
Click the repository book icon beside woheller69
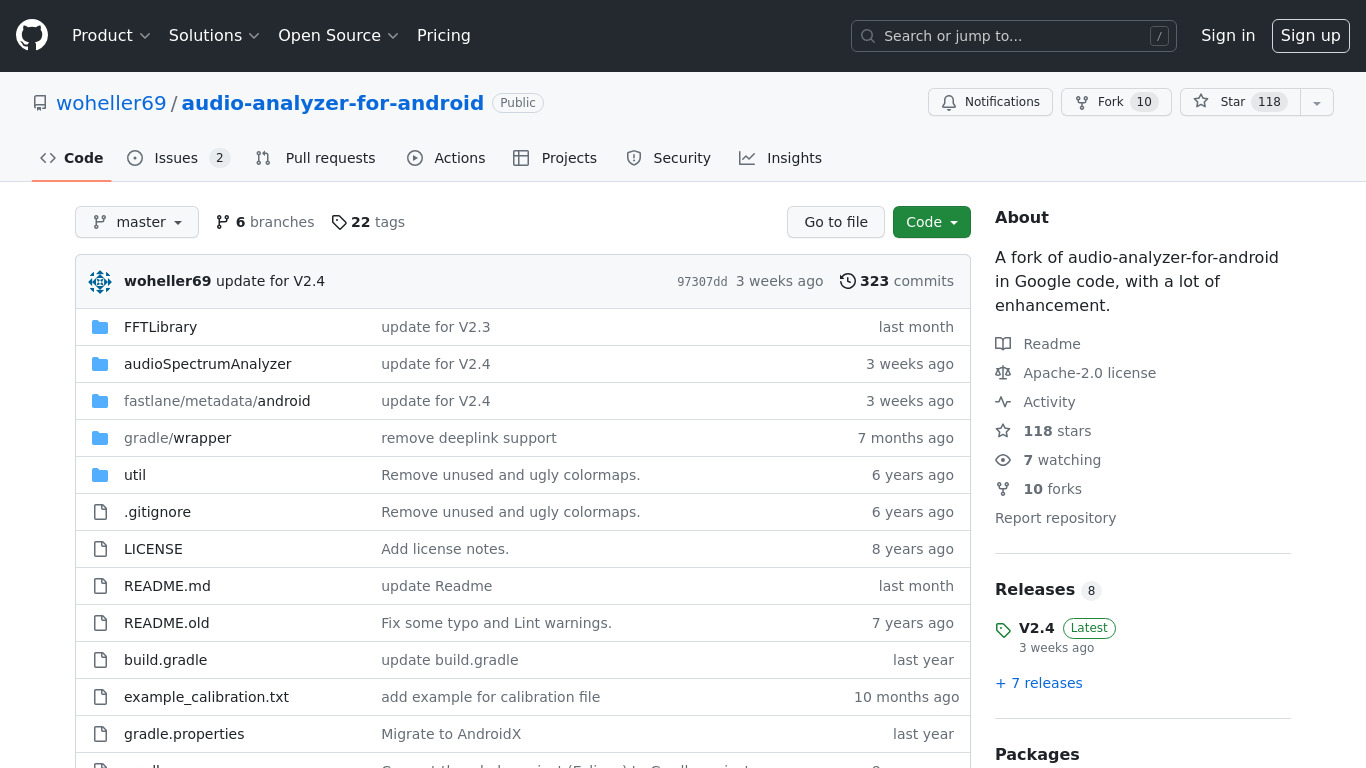tap(40, 103)
